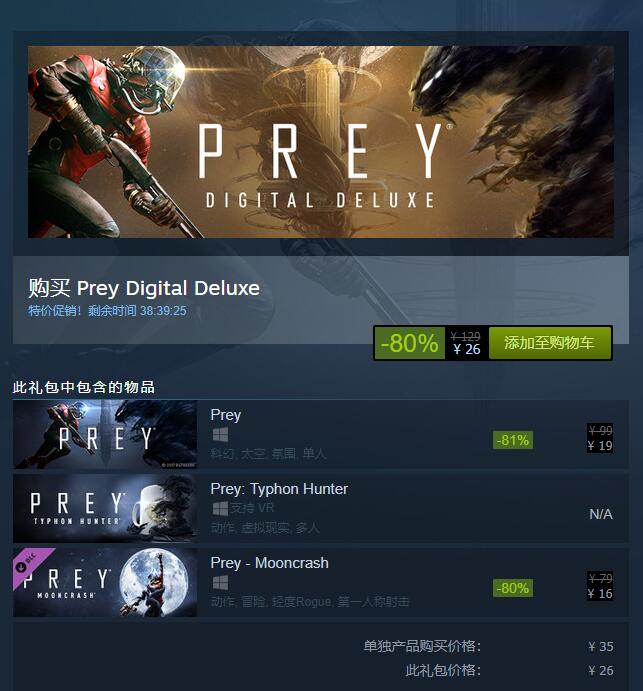
Task: Click the Prey game thumbnail image
Action: coord(105,435)
